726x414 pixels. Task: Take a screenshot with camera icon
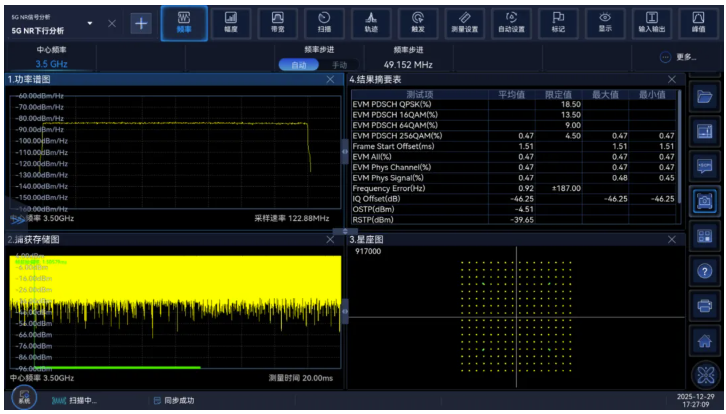pyautogui.click(x=704, y=201)
